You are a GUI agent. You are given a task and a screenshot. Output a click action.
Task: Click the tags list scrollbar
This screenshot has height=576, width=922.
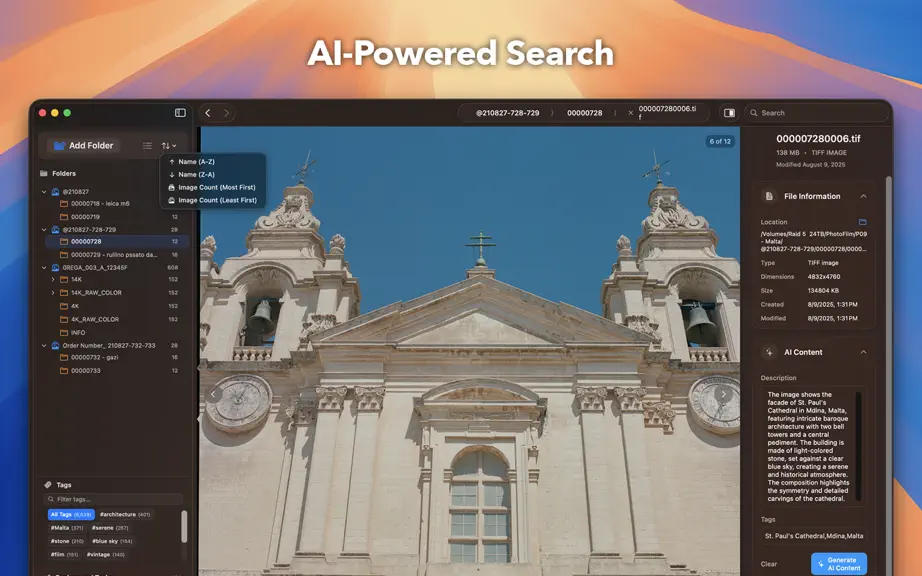click(184, 526)
